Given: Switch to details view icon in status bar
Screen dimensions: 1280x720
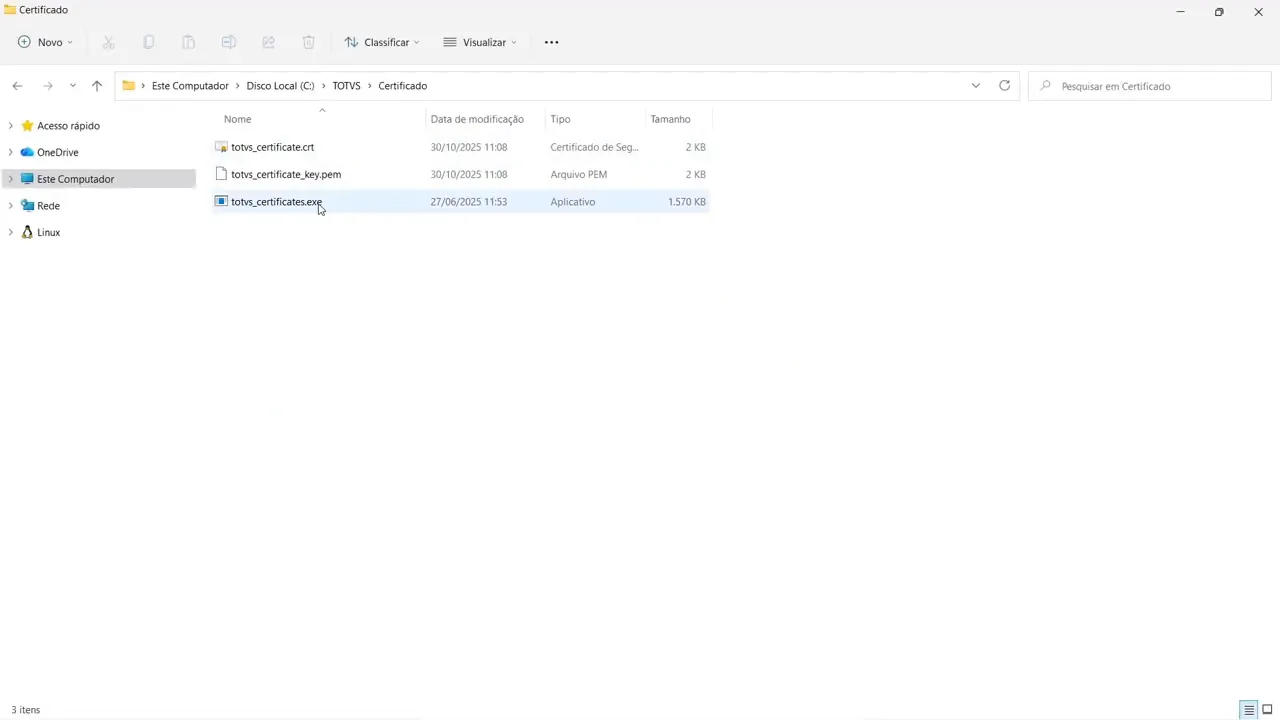Looking at the screenshot, I should coord(1248,710).
